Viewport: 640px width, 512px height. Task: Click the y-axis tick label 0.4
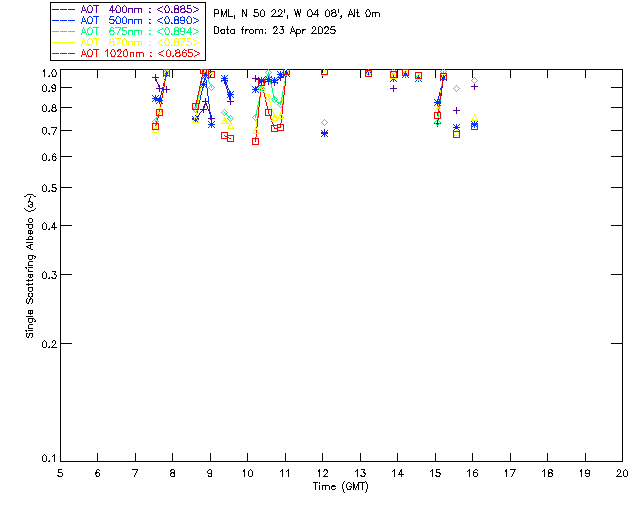click(49, 226)
